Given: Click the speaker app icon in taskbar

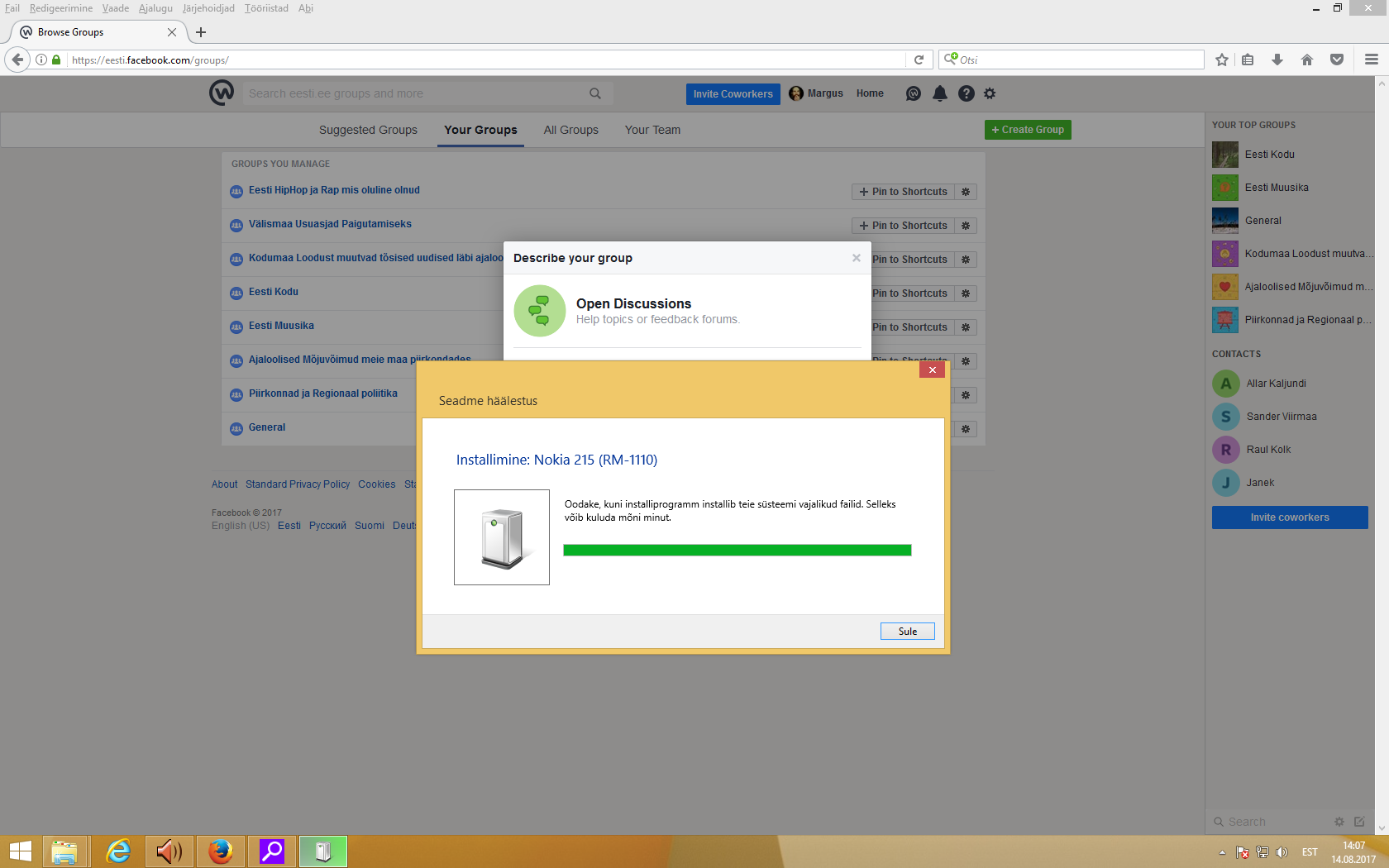Looking at the screenshot, I should coord(169,851).
